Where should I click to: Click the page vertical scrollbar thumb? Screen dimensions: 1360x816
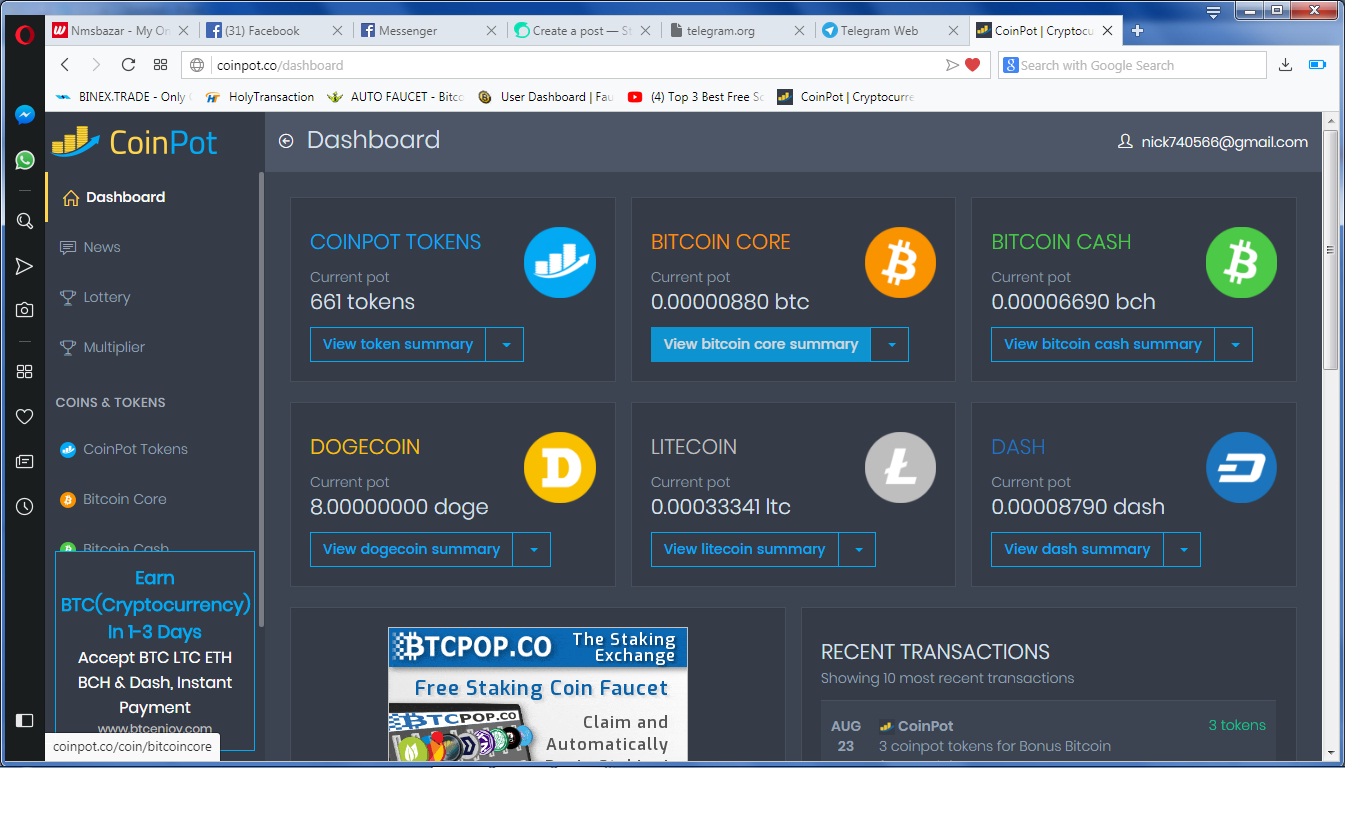click(x=1330, y=250)
